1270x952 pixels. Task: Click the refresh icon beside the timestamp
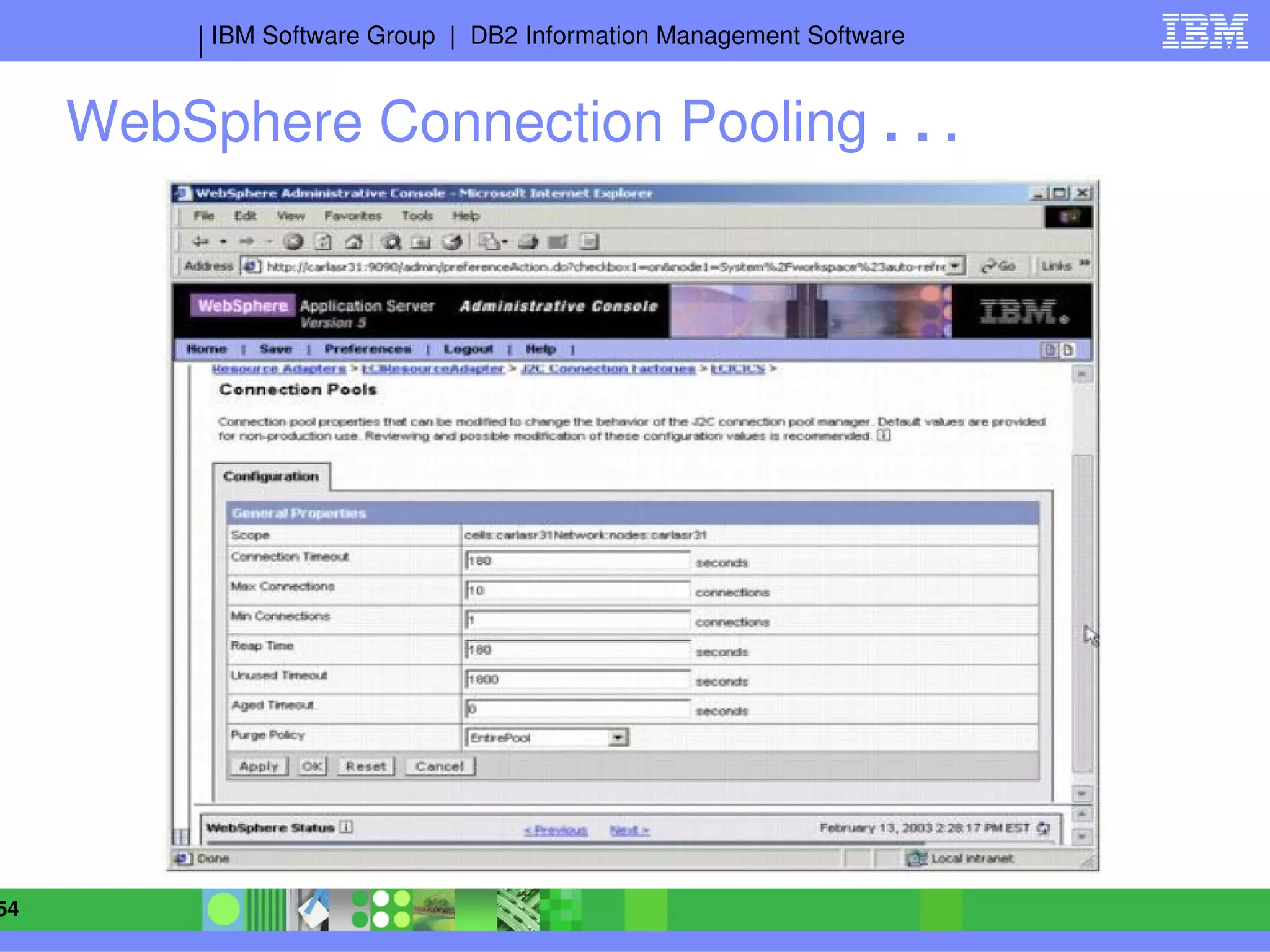pos(1044,828)
